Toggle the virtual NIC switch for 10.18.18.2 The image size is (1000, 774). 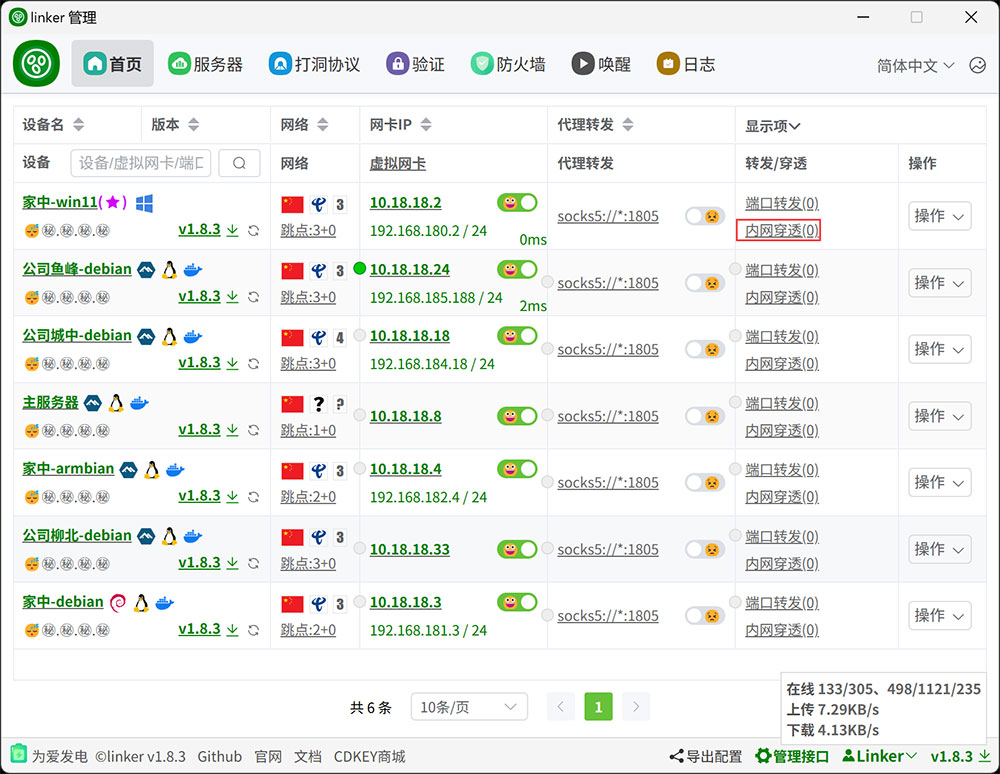click(517, 203)
